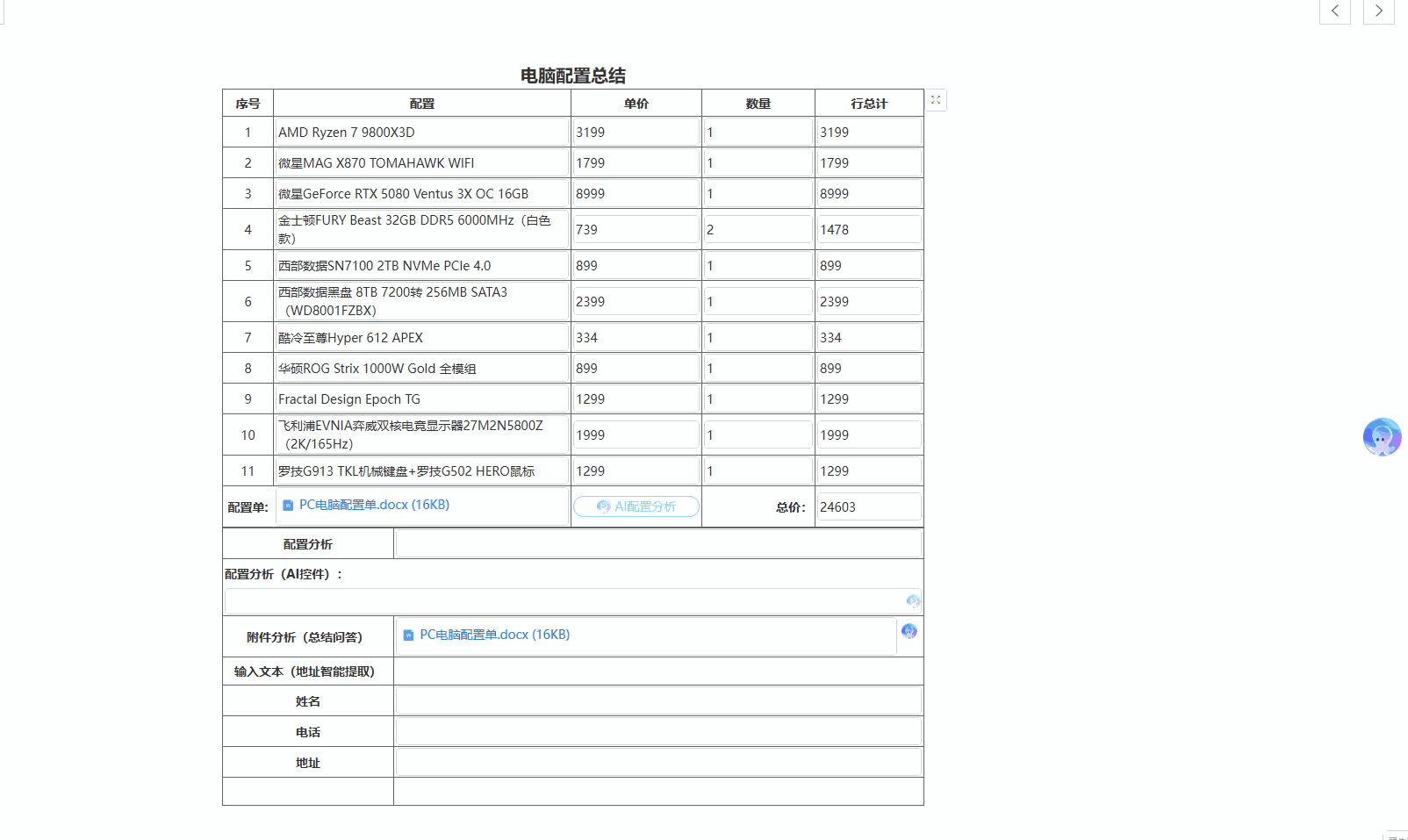Click row number 11 cell
The height and width of the screenshot is (840, 1408).
coord(248,471)
